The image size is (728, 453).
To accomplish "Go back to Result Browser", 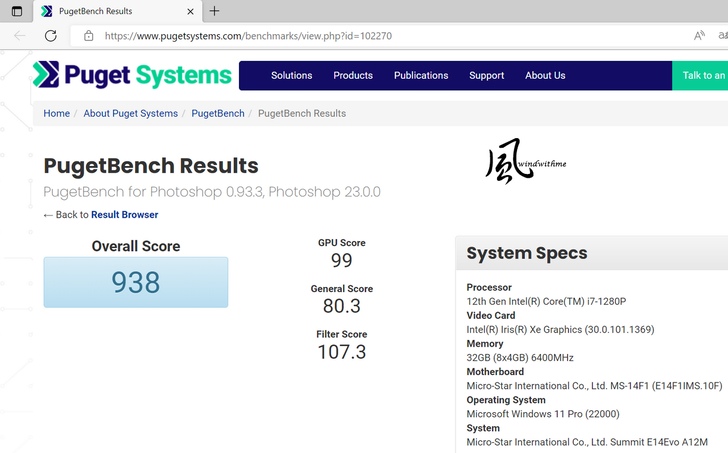I will click(x=124, y=215).
